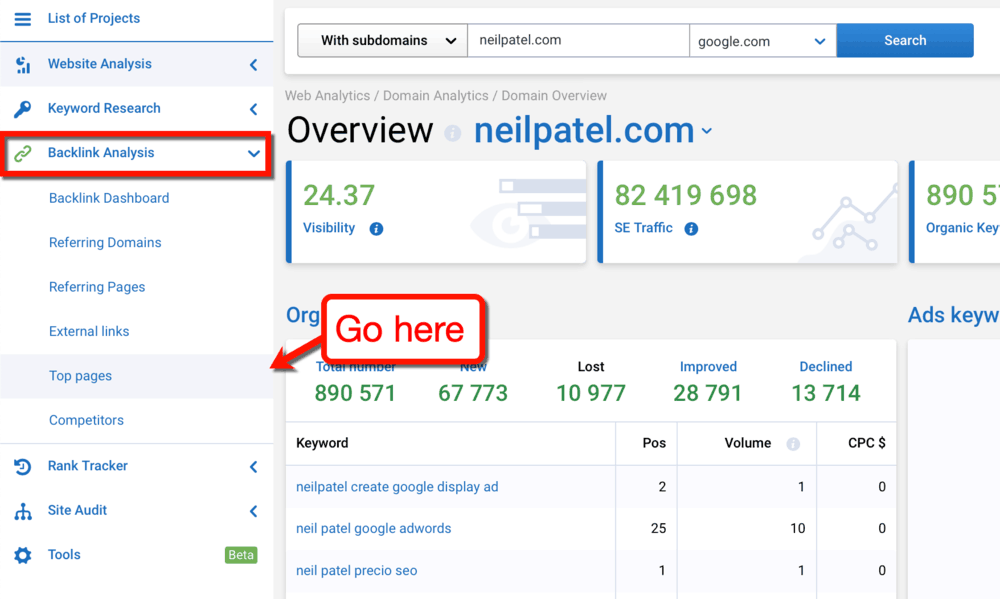Select the Backlink Analysis link icon
The width and height of the screenshot is (1000, 599).
coord(24,154)
